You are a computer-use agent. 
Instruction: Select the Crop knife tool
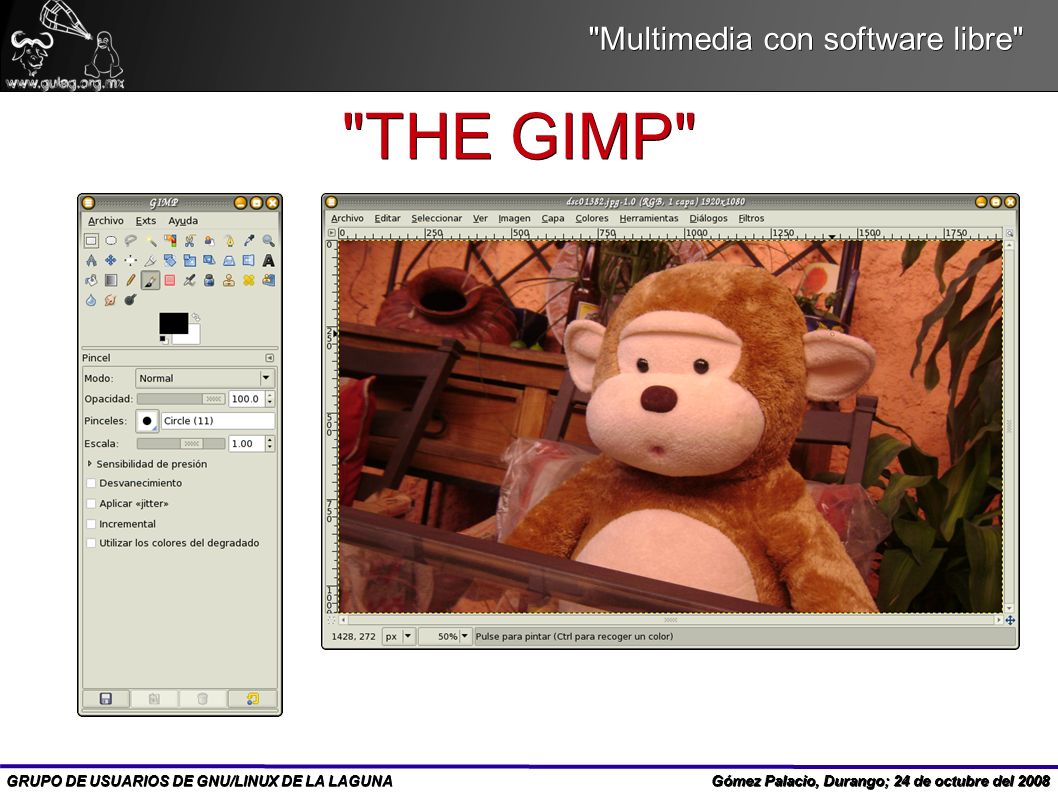150,261
